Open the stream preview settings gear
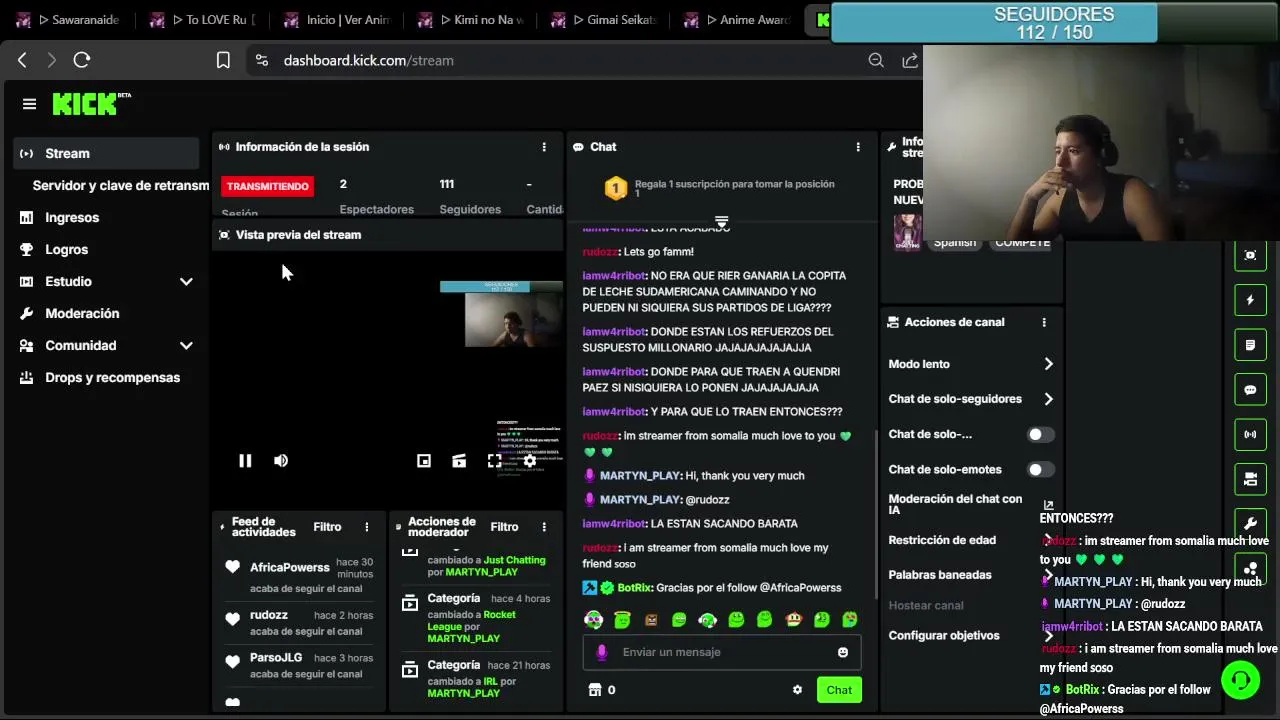Screen dimensions: 1280x720 (x=530, y=461)
